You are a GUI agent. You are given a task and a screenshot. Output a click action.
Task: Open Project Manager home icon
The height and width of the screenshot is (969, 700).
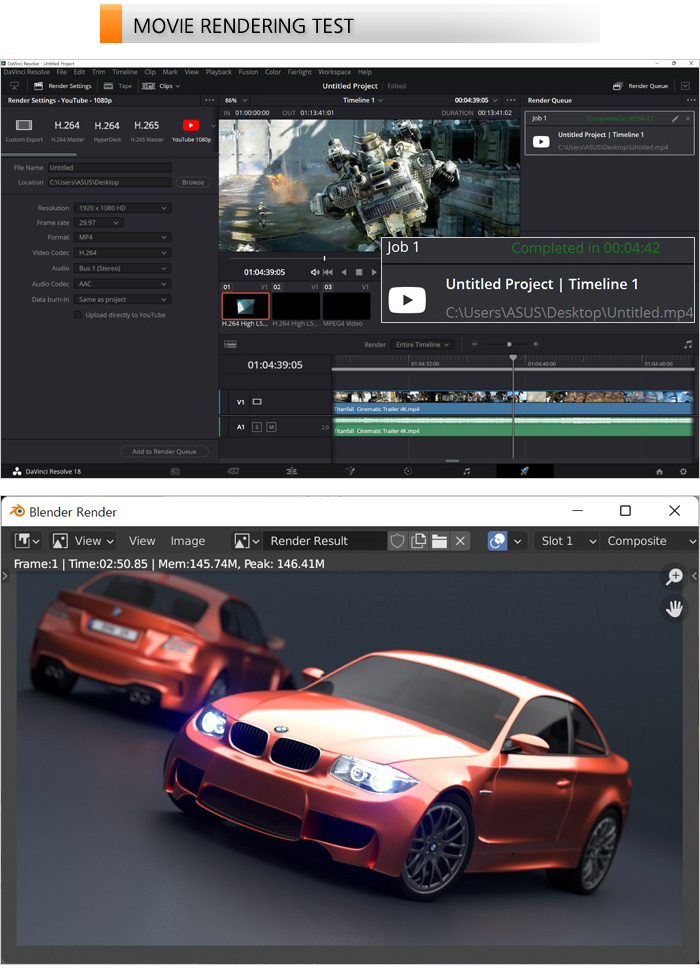tap(659, 472)
